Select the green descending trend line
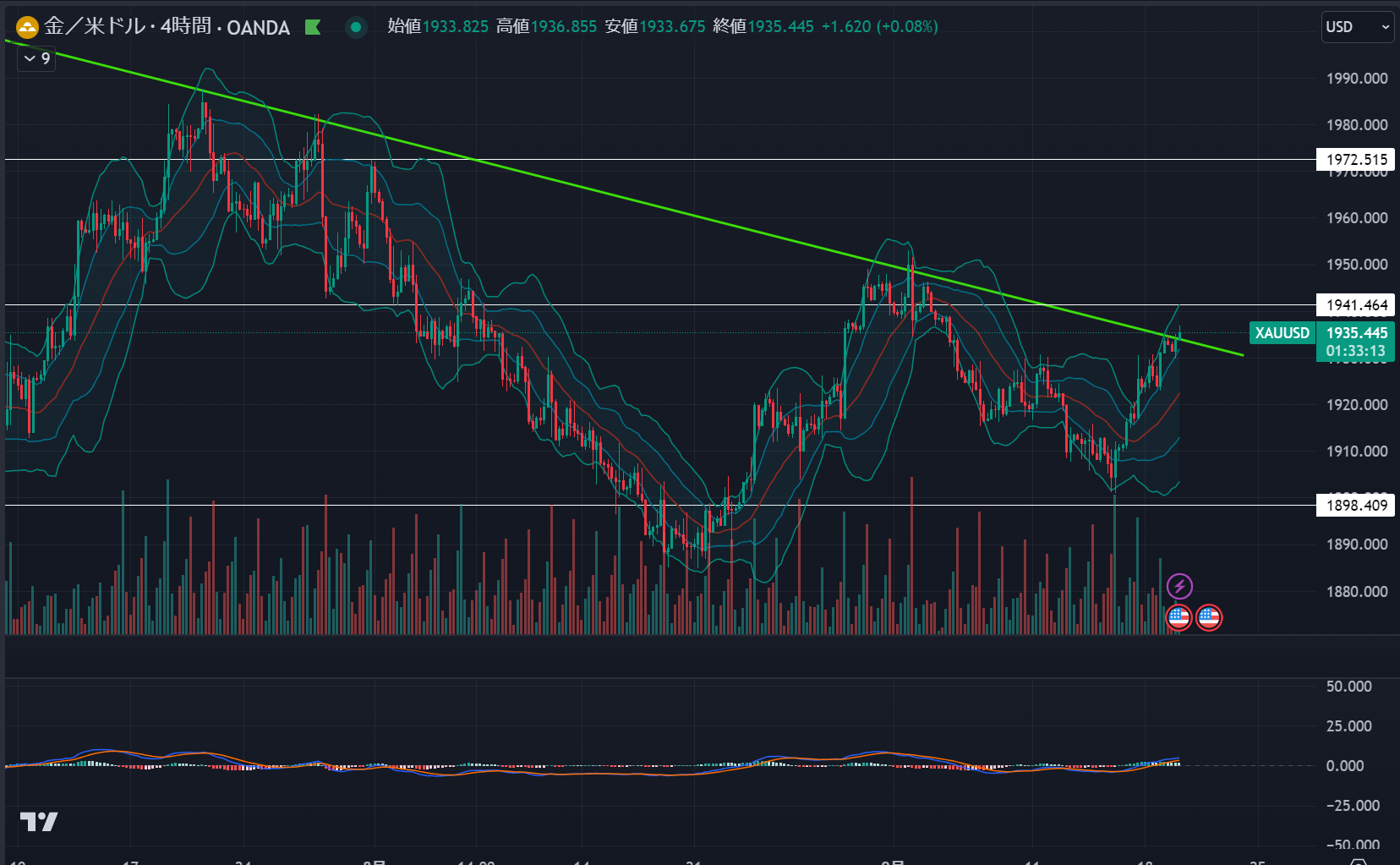The image size is (1400, 865). (626, 199)
